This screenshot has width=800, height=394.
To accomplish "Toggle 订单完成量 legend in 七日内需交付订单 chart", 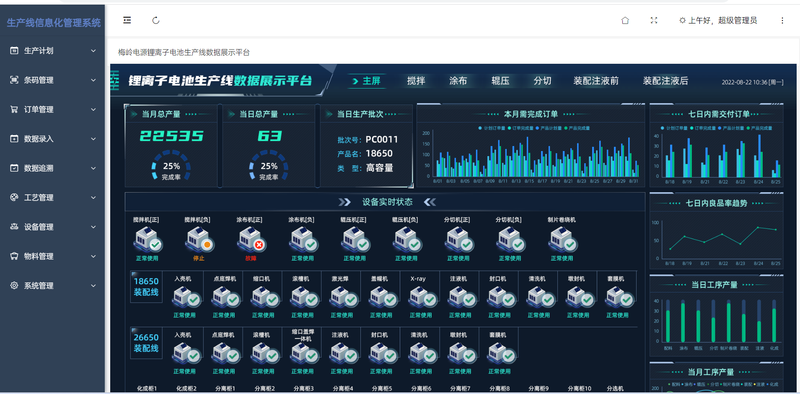I will click(703, 128).
